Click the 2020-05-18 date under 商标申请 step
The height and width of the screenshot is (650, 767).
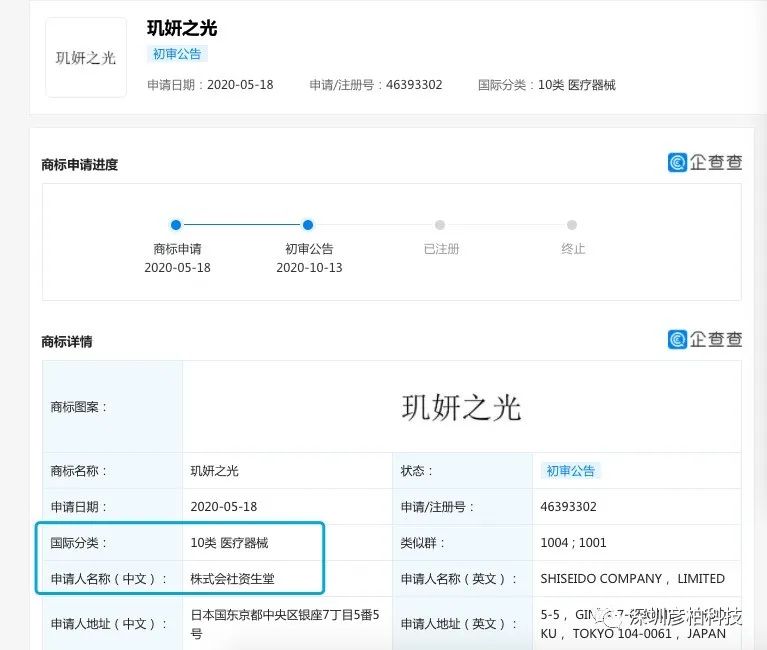click(177, 268)
